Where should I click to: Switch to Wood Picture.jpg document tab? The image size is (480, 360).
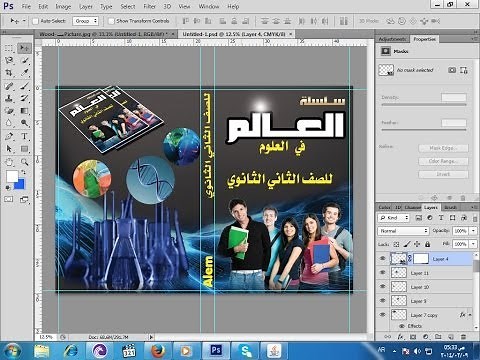pos(106,34)
